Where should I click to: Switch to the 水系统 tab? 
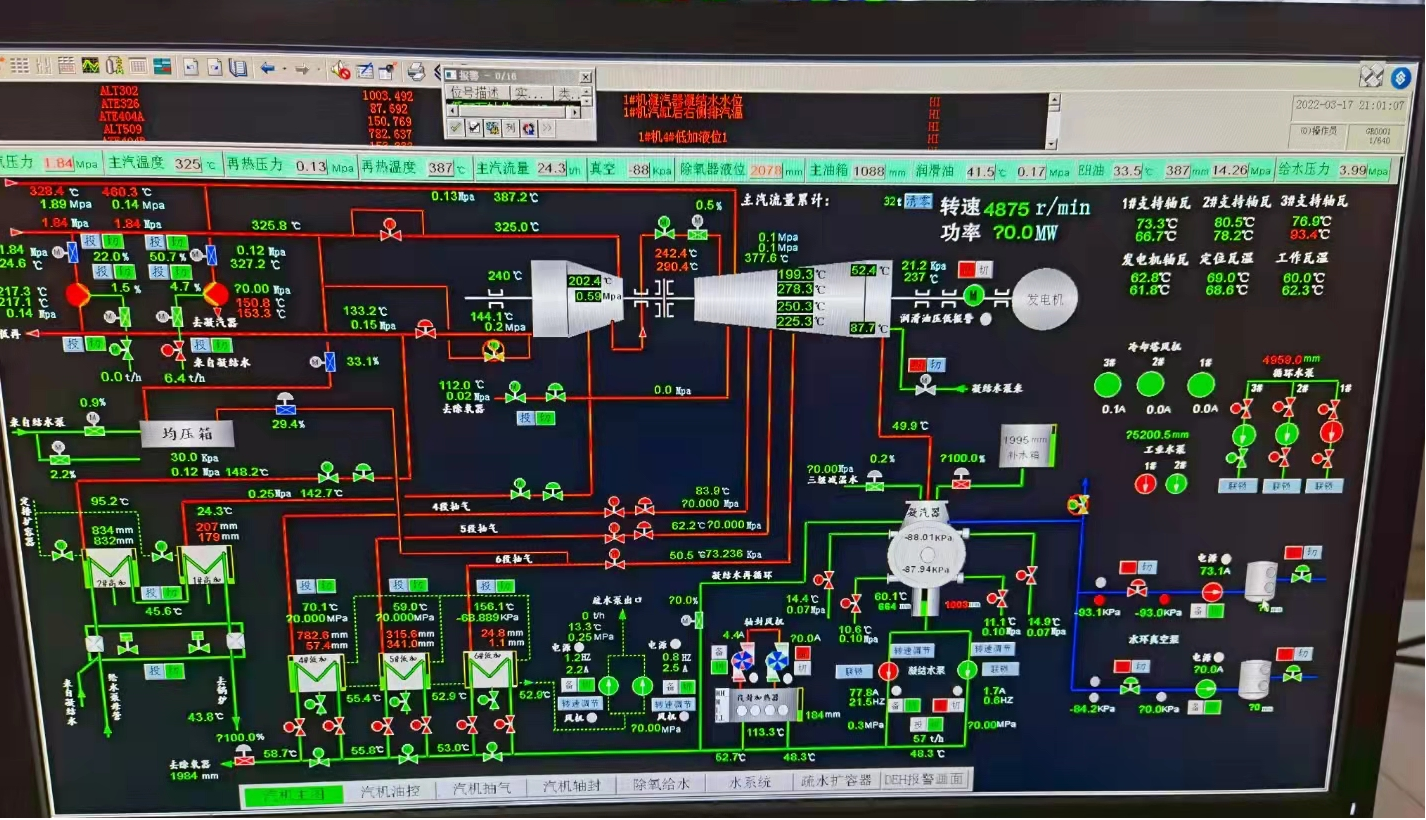(748, 783)
